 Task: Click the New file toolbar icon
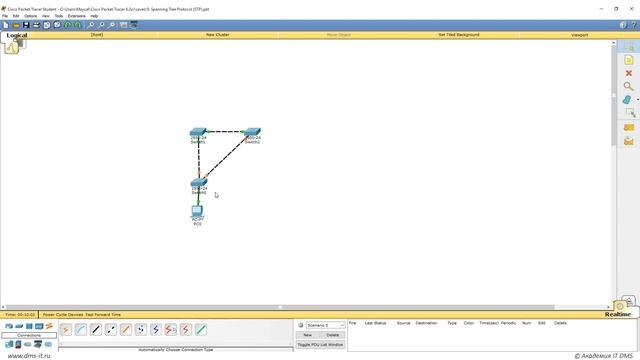coord(6,25)
